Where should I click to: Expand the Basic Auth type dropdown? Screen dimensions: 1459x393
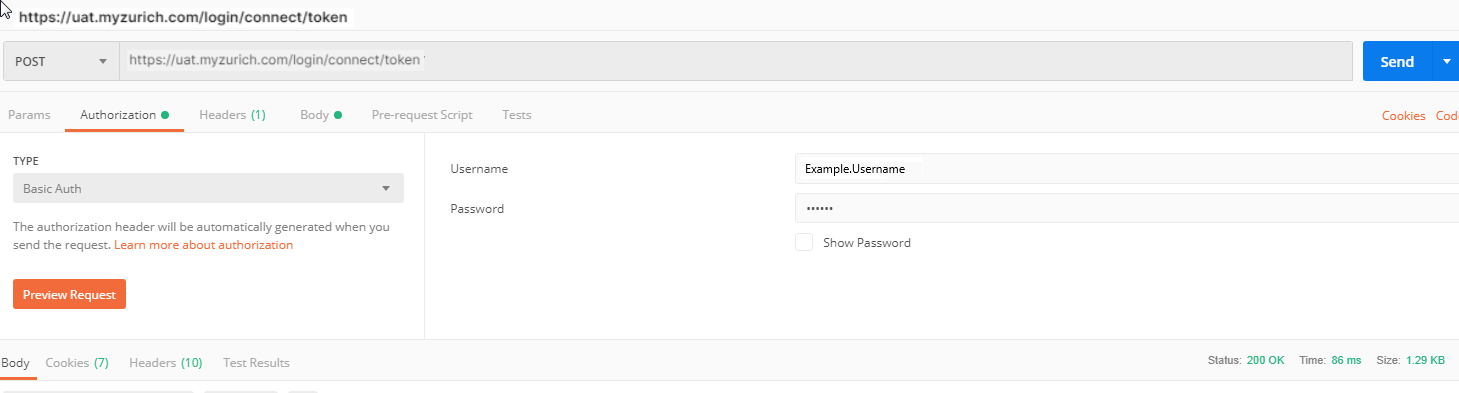pos(208,188)
